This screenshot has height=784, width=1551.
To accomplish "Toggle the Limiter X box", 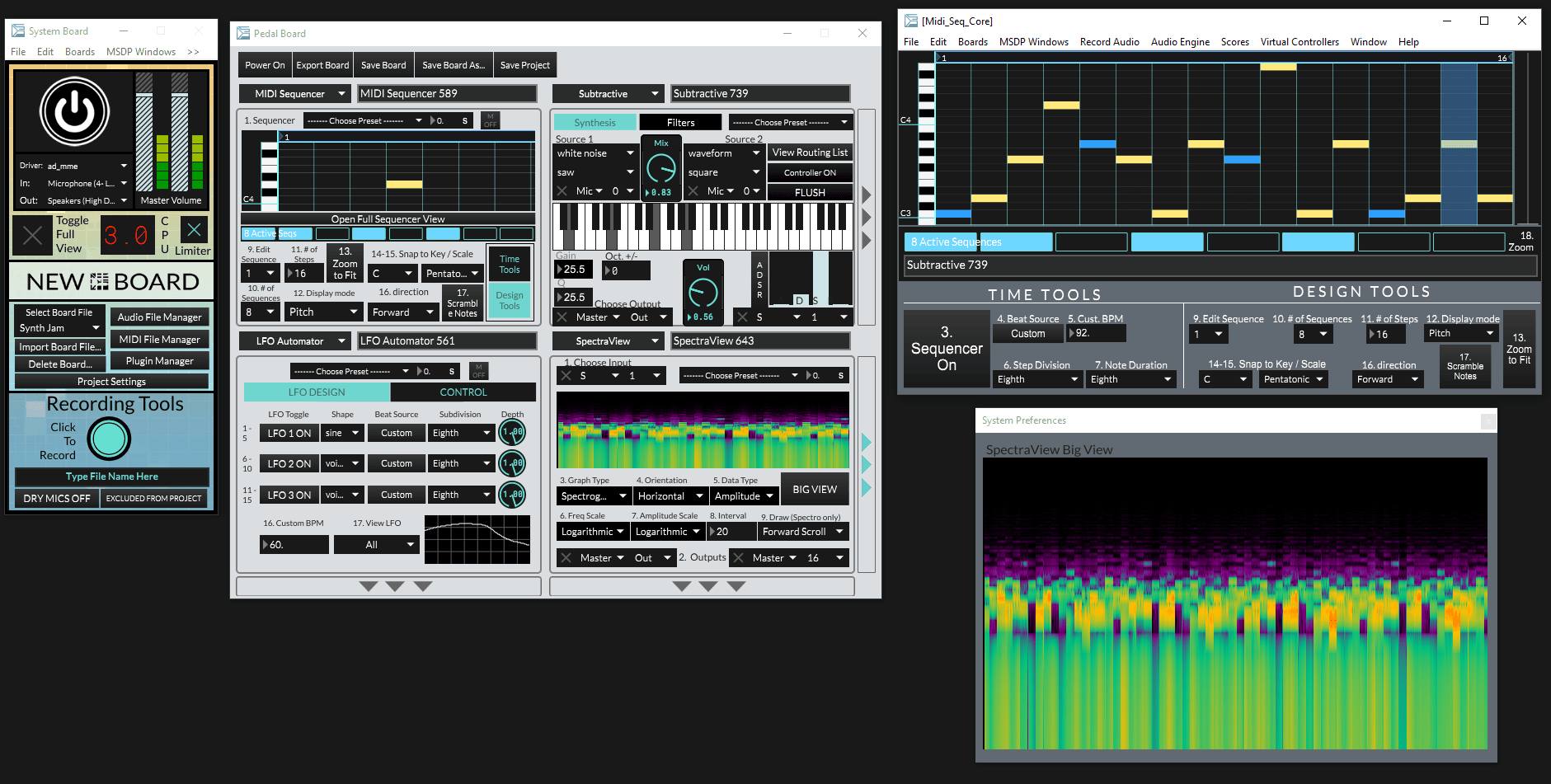I will click(x=194, y=229).
